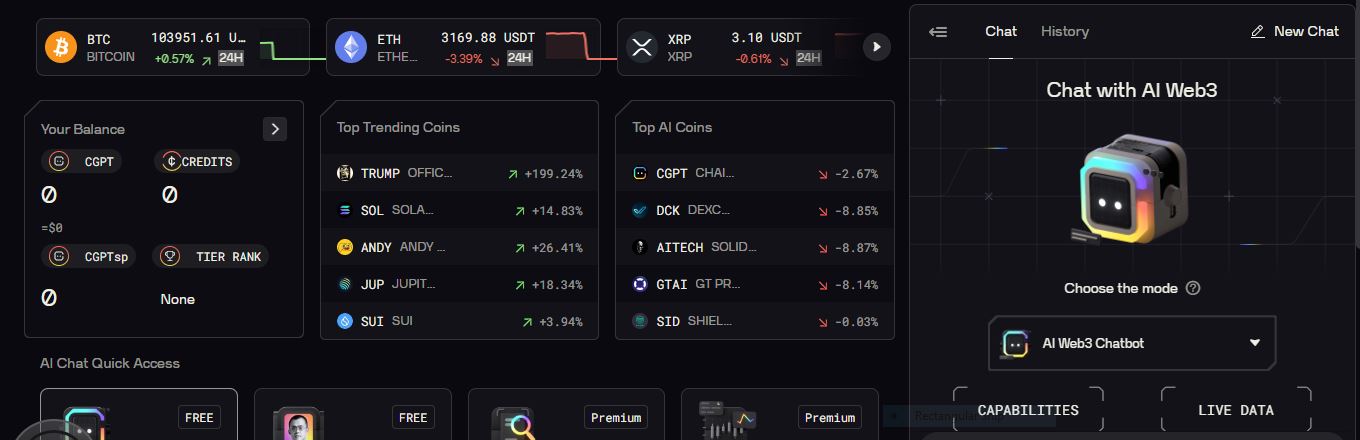This screenshot has width=1360, height=440.
Task: Click the help icon beside Choose the mode
Action: click(1192, 288)
